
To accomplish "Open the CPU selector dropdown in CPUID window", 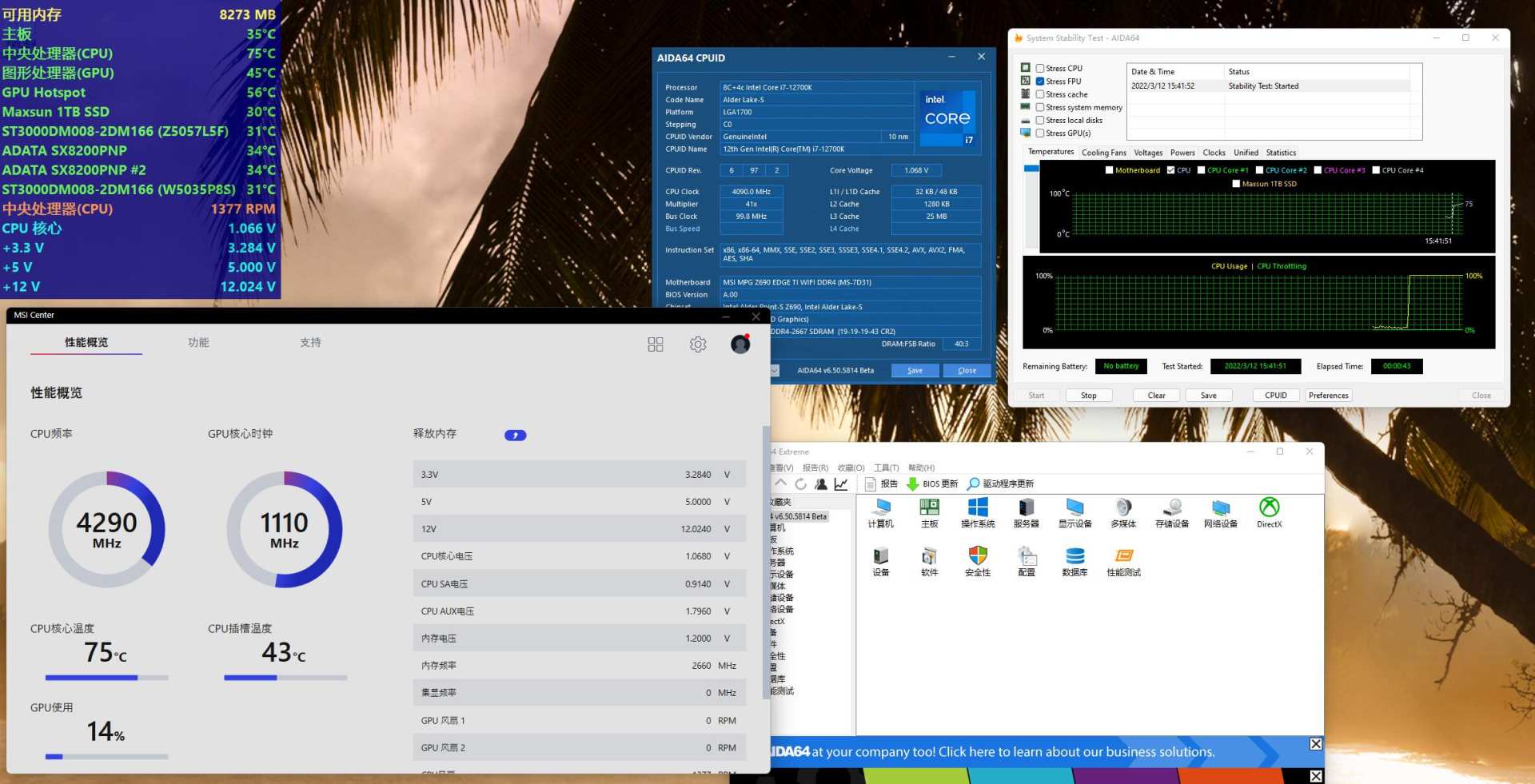I will tap(775, 371).
